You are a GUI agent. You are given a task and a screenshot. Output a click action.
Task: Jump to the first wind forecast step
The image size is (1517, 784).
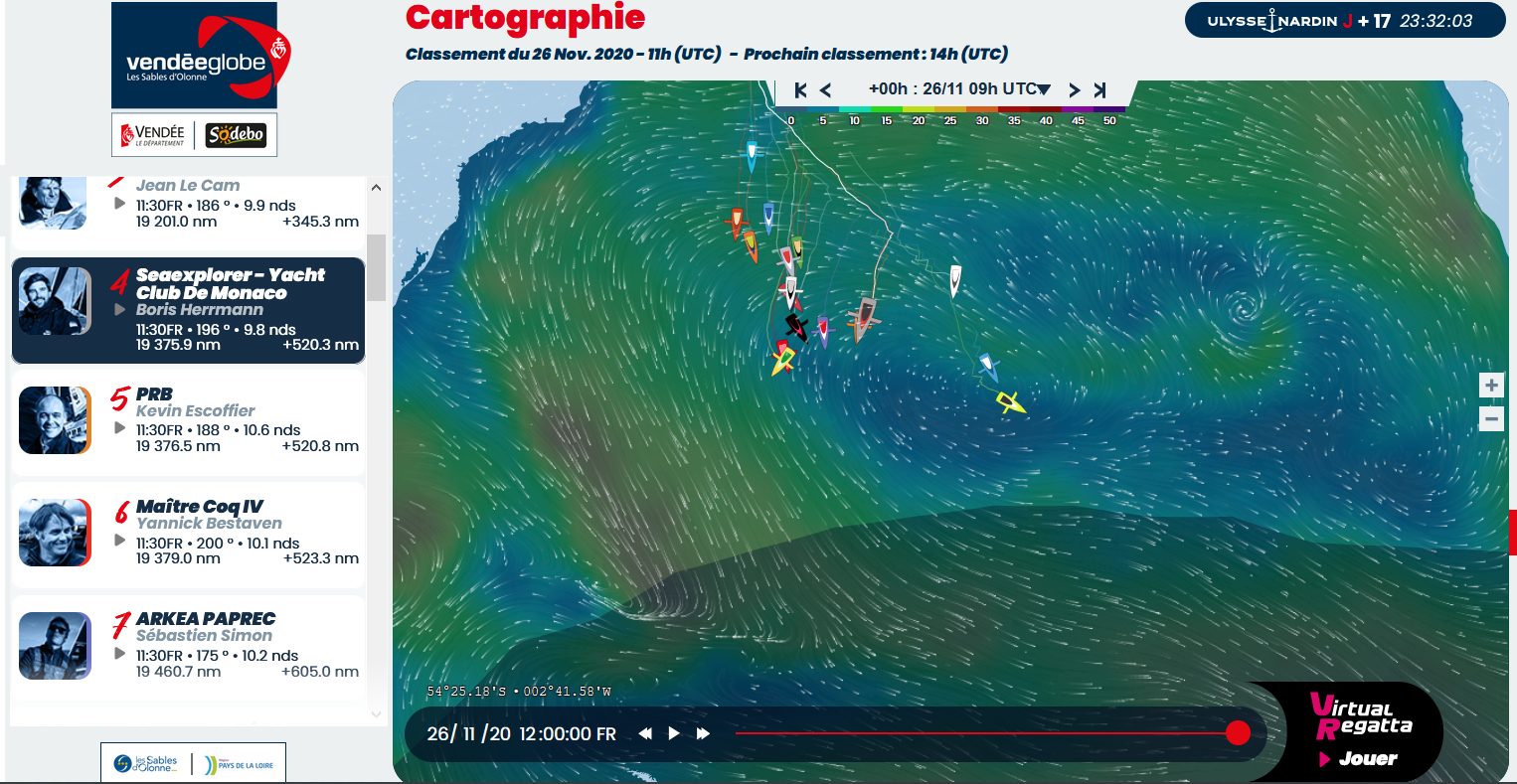[x=800, y=90]
